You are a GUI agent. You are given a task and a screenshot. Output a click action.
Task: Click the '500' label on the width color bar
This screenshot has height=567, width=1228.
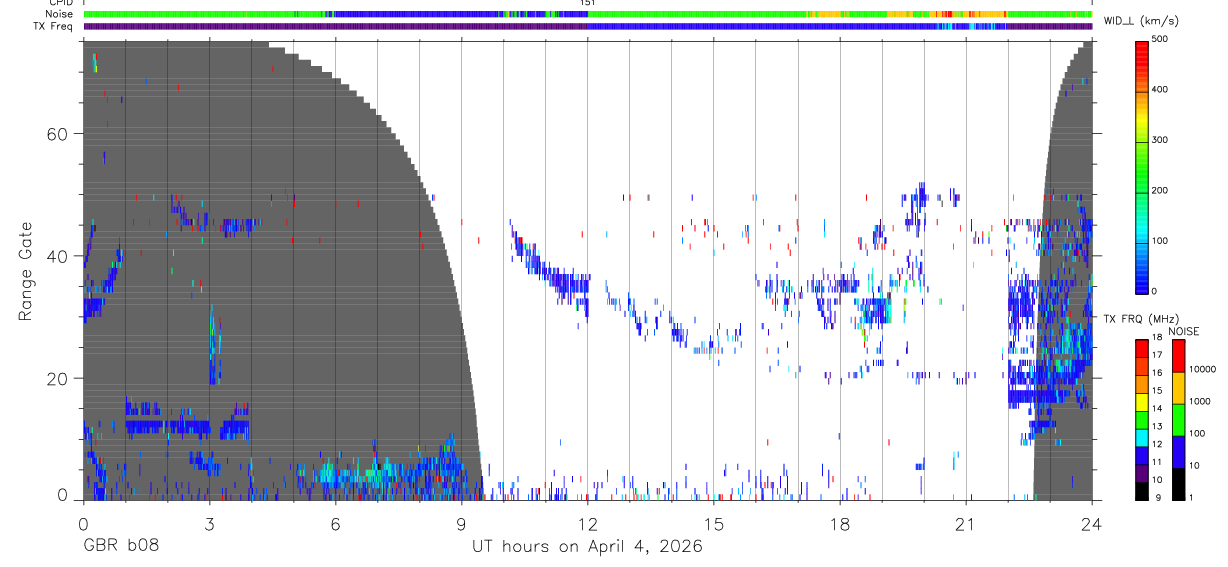coord(1161,39)
